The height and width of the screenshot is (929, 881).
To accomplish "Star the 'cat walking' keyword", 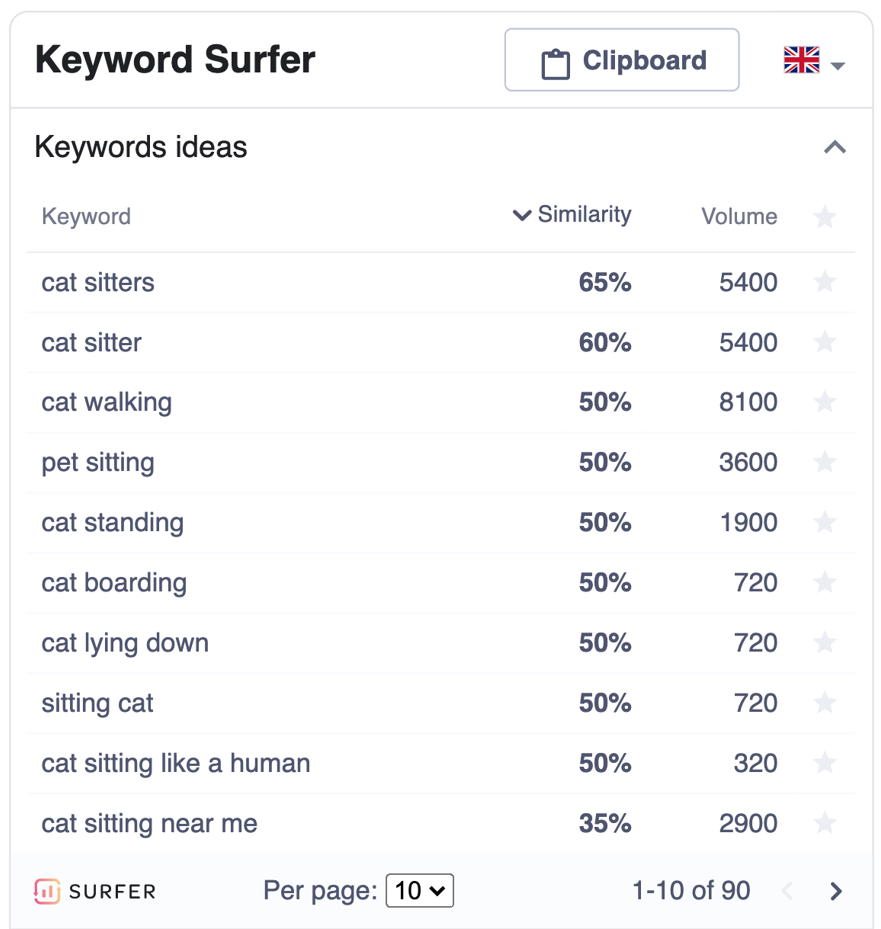I will coord(825,402).
